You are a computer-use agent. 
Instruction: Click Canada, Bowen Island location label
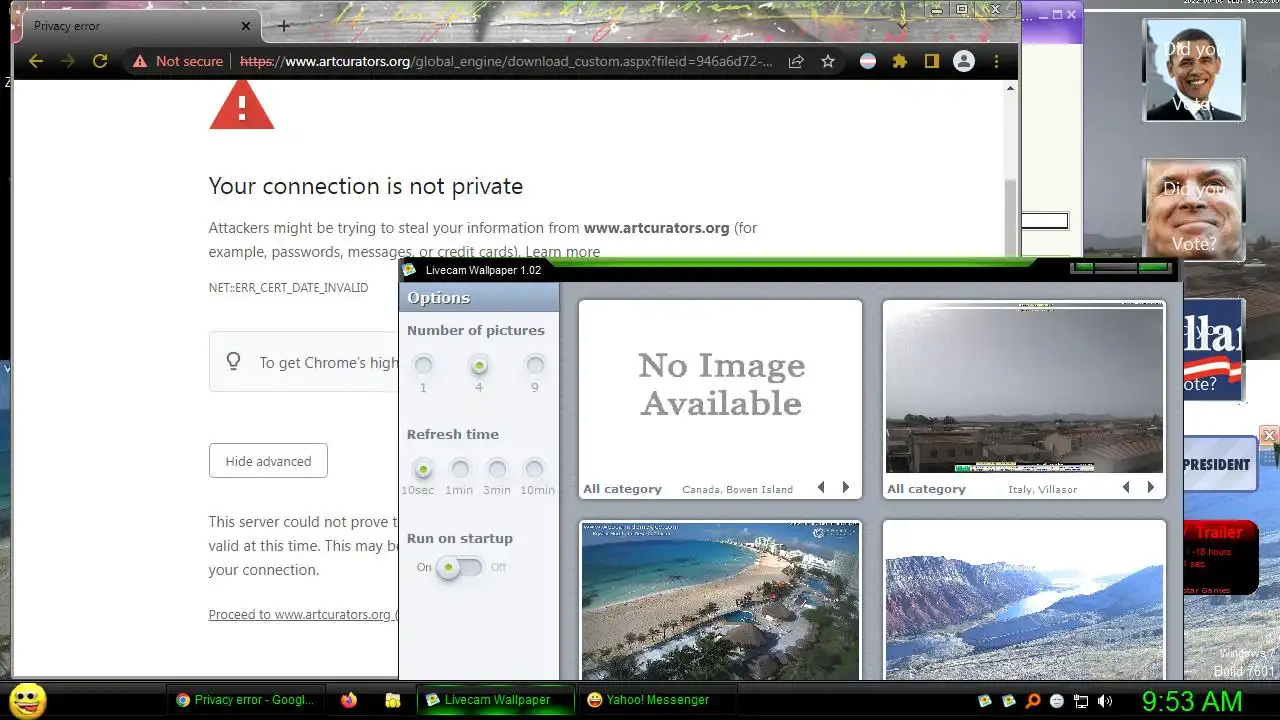pyautogui.click(x=737, y=490)
